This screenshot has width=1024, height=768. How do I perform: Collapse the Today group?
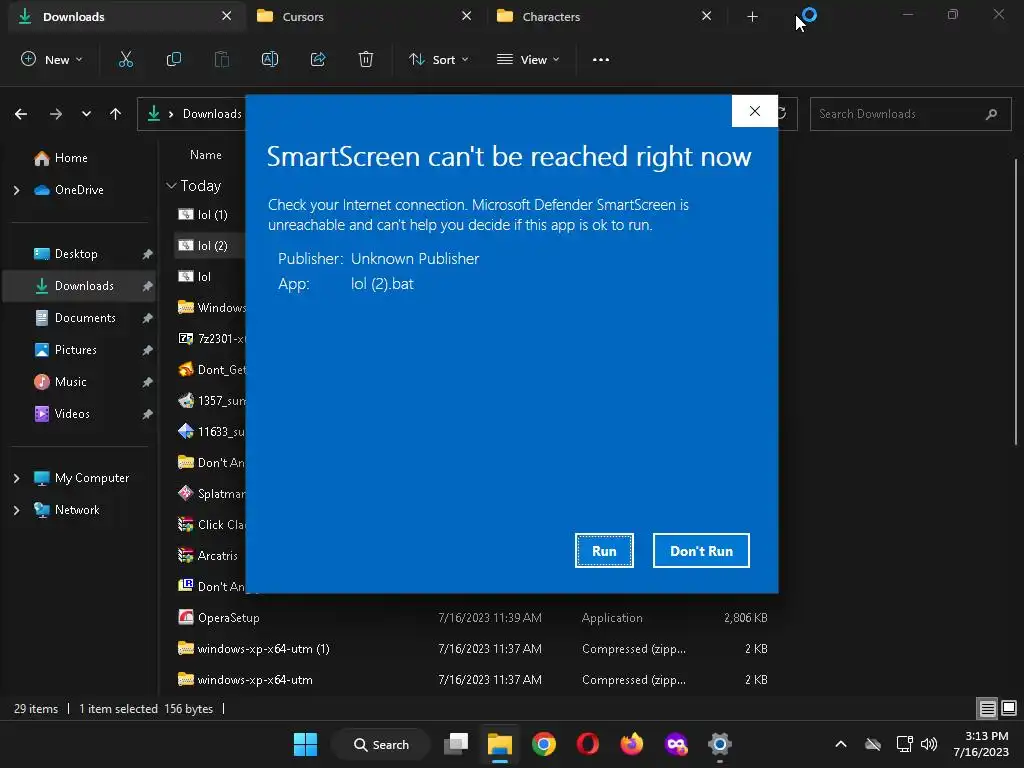[171, 186]
